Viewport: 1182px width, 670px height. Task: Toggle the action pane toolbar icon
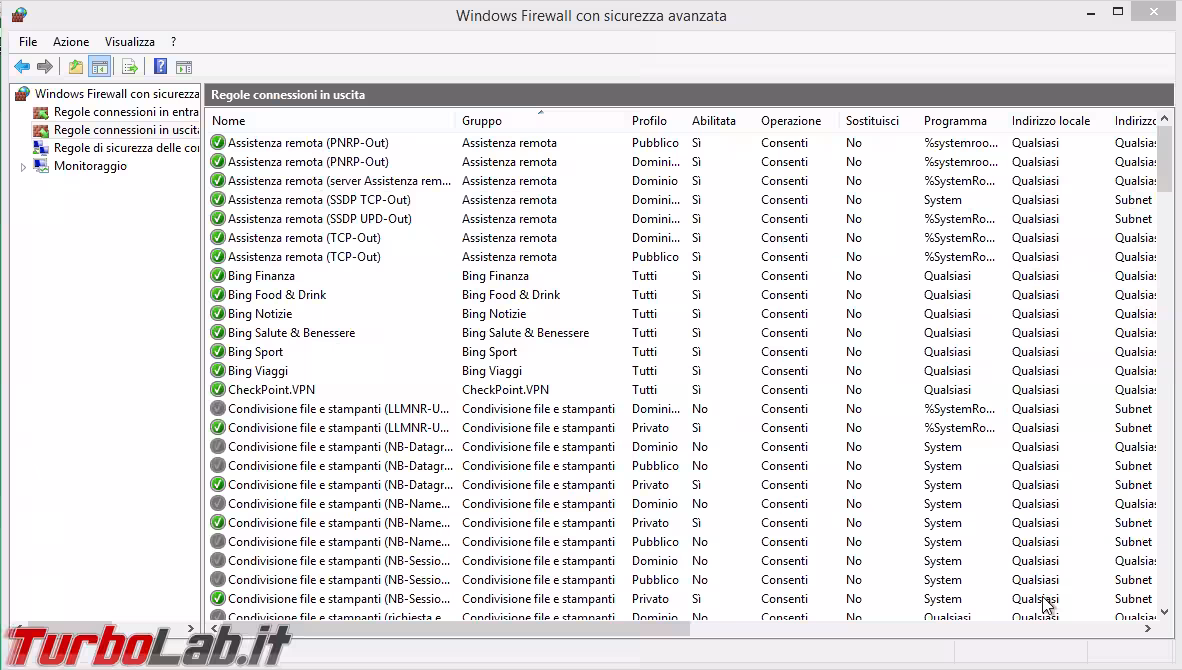tap(184, 66)
